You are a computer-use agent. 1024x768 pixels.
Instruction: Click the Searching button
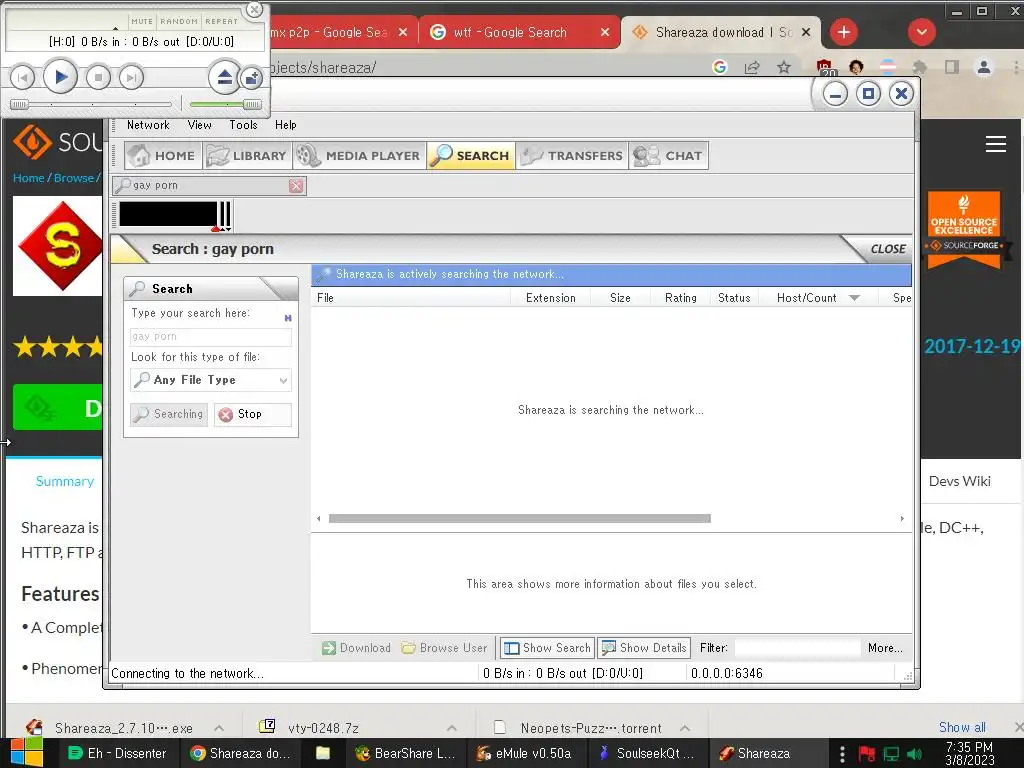pos(169,414)
